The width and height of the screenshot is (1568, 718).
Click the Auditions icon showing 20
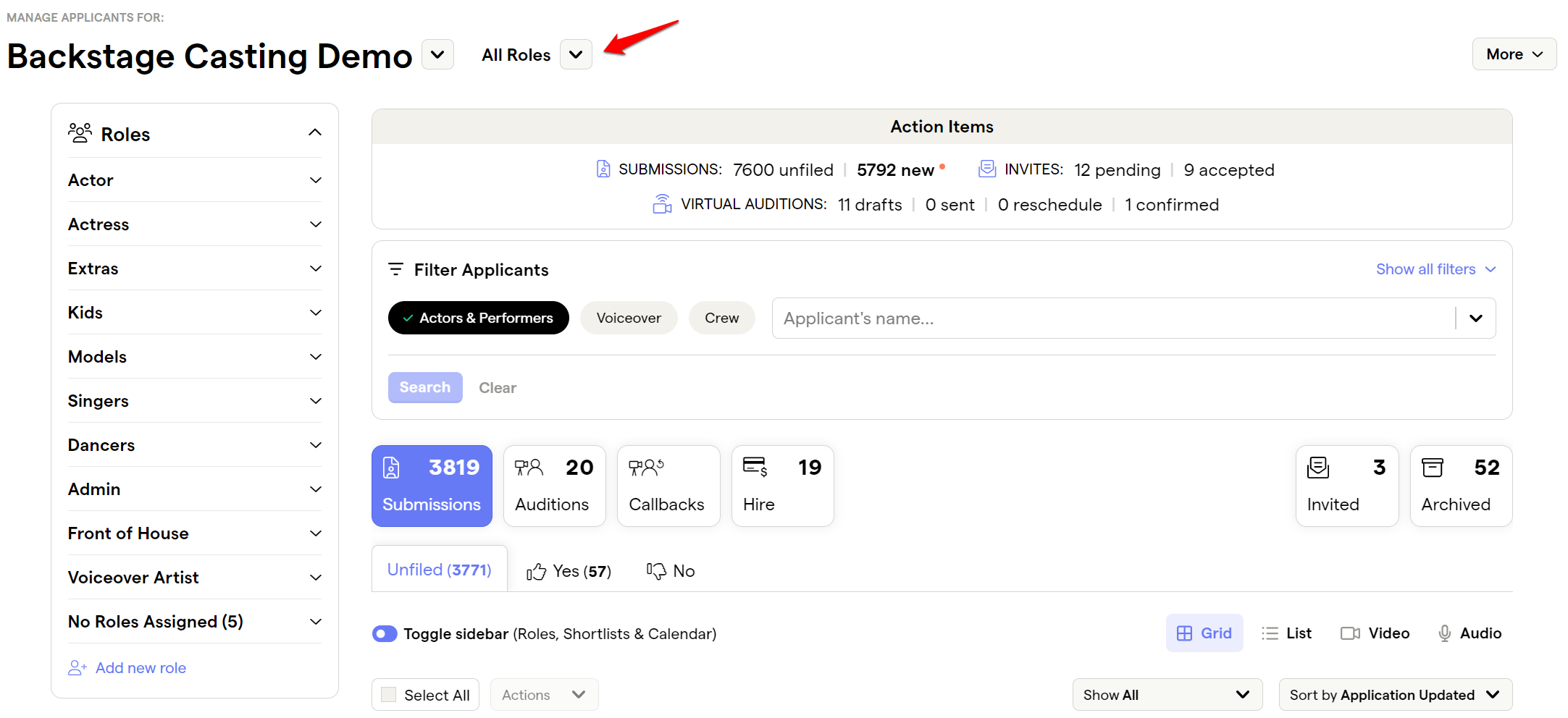pos(528,468)
